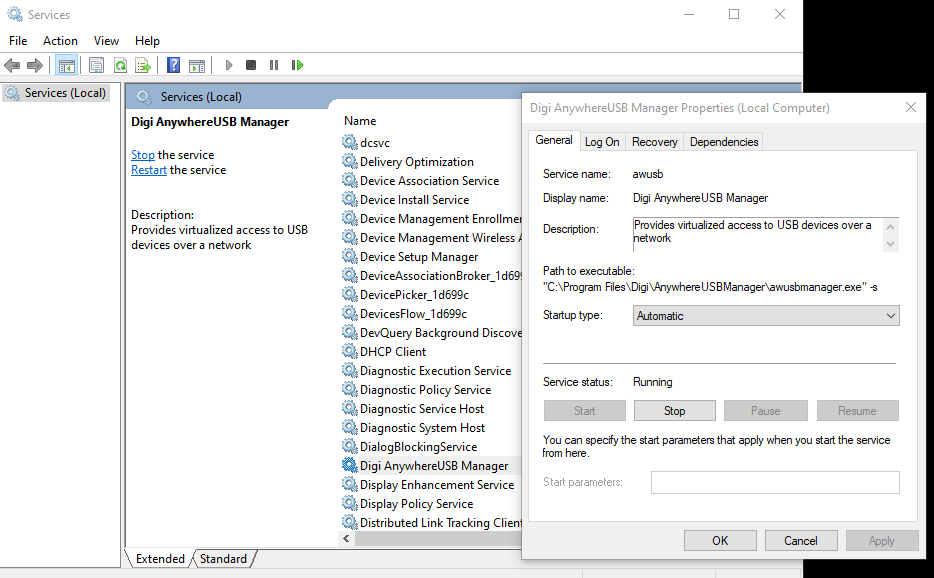Click the Start parameters input field
Screen dimensions: 934x578
coord(775,482)
